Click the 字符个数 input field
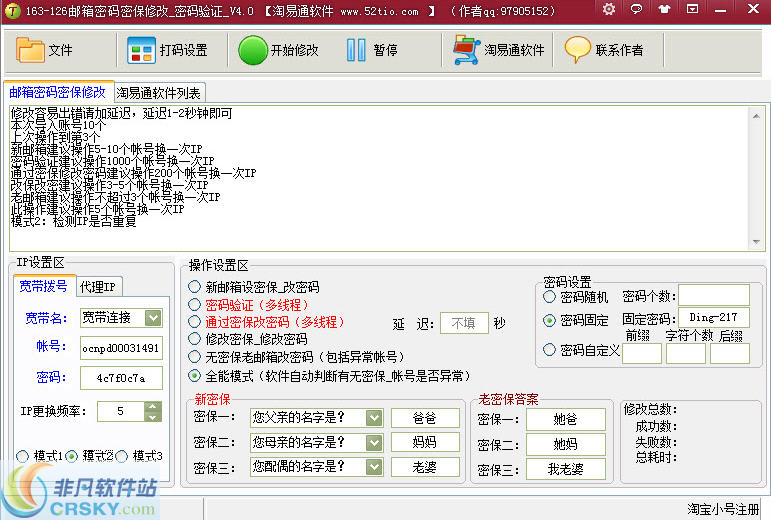This screenshot has height=520, width=771. click(686, 353)
